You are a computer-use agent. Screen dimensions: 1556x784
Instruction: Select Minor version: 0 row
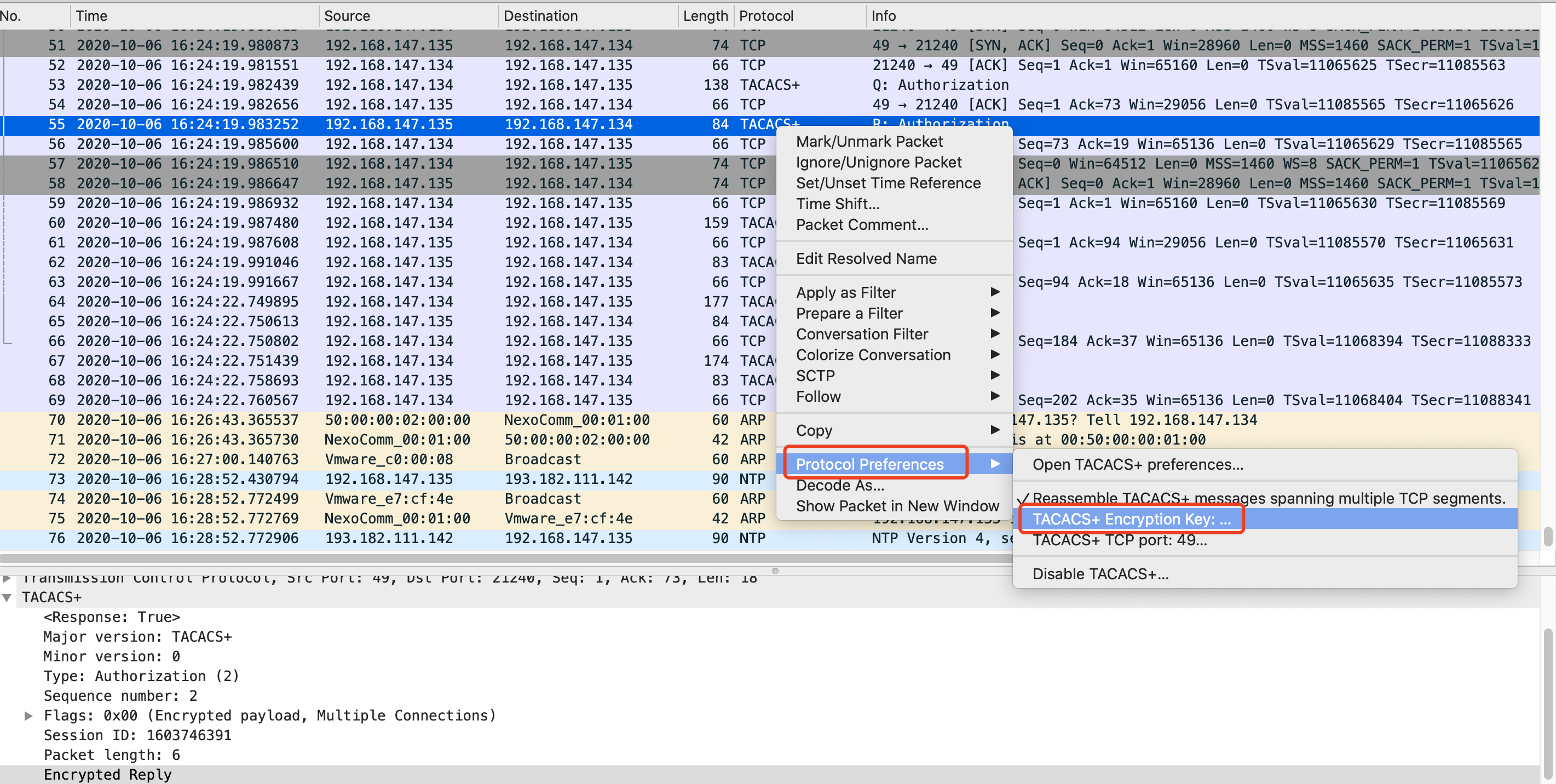pos(770,656)
